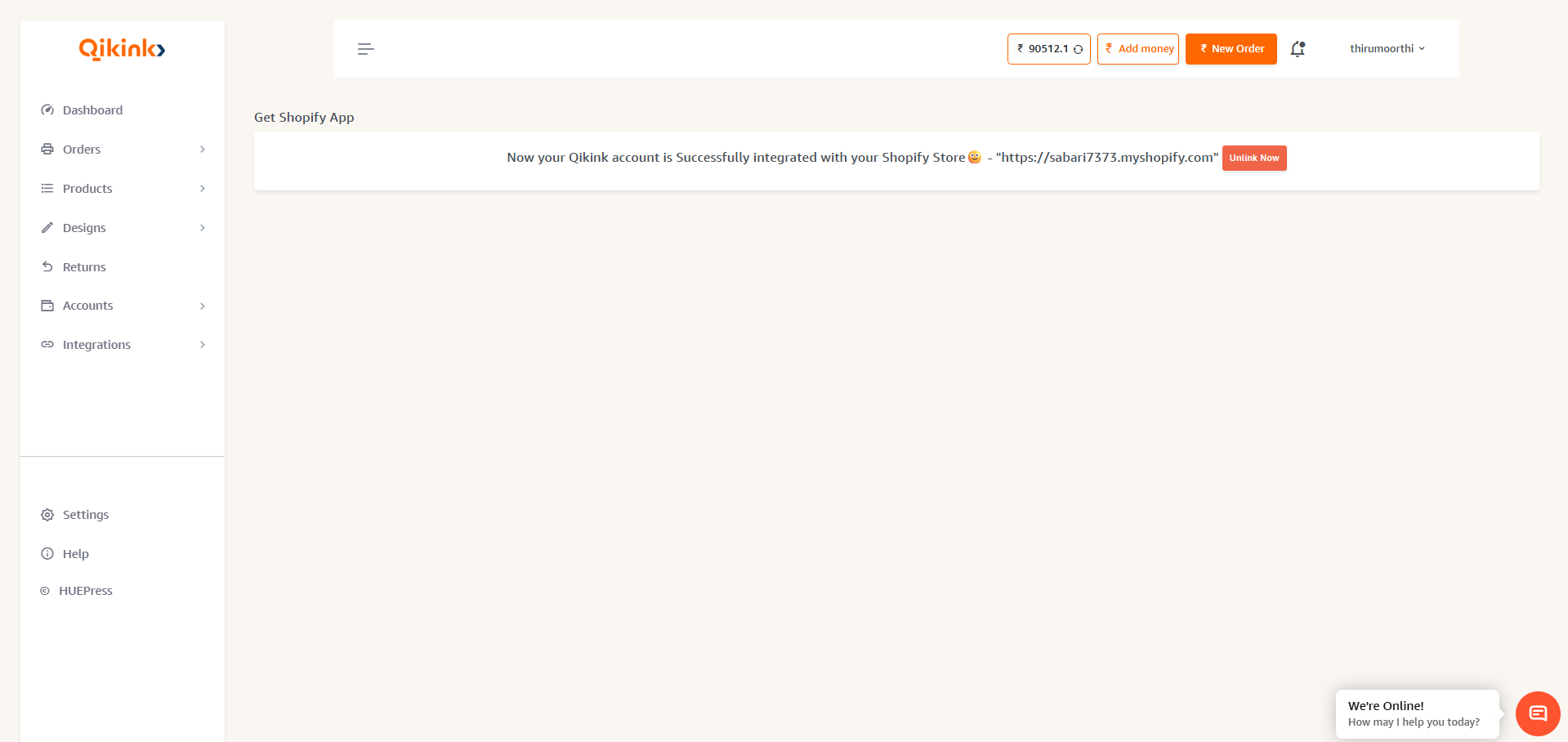Image resolution: width=1568 pixels, height=742 pixels.
Task: Open the live chat bubble icon
Action: click(1537, 713)
